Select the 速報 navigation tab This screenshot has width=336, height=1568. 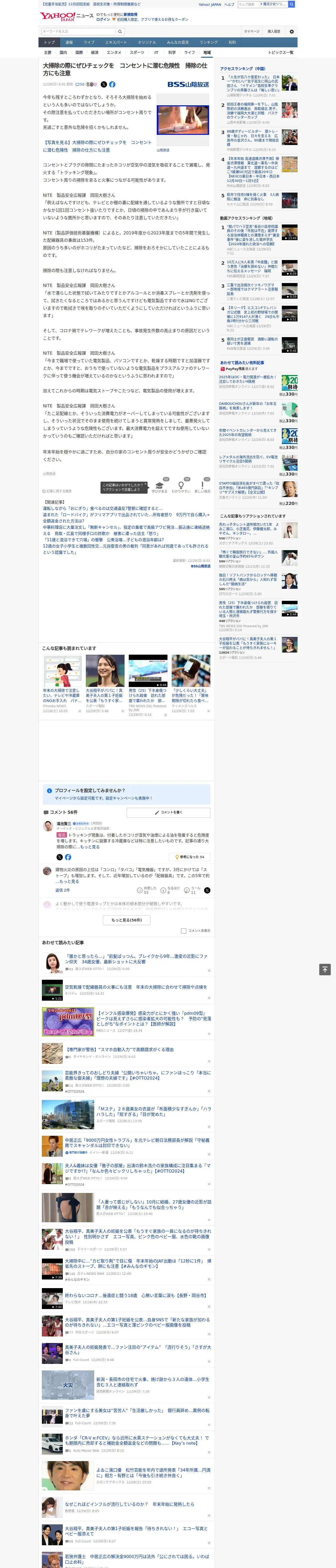pyautogui.click(x=69, y=43)
